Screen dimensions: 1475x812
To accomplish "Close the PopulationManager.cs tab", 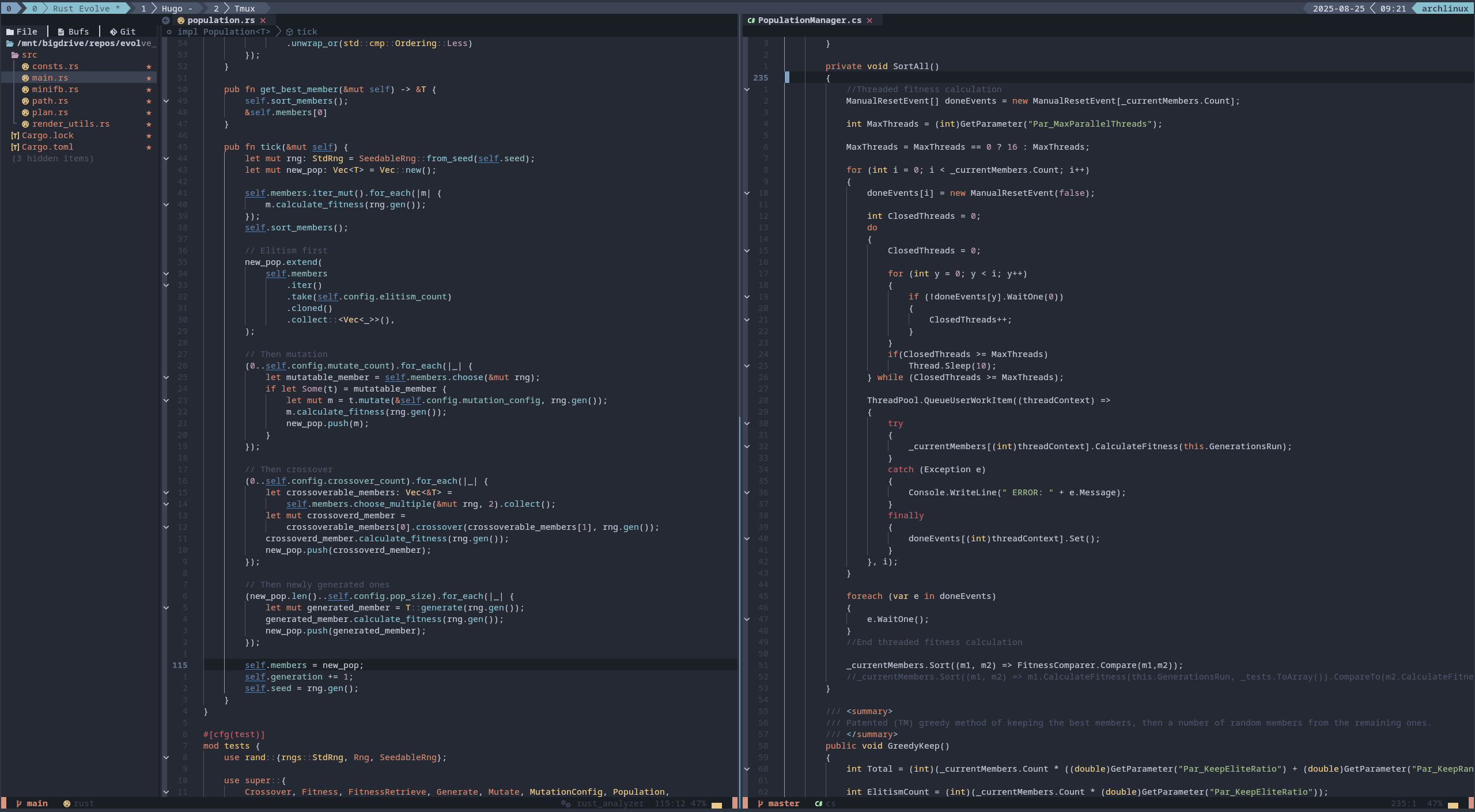I will 869,20.
